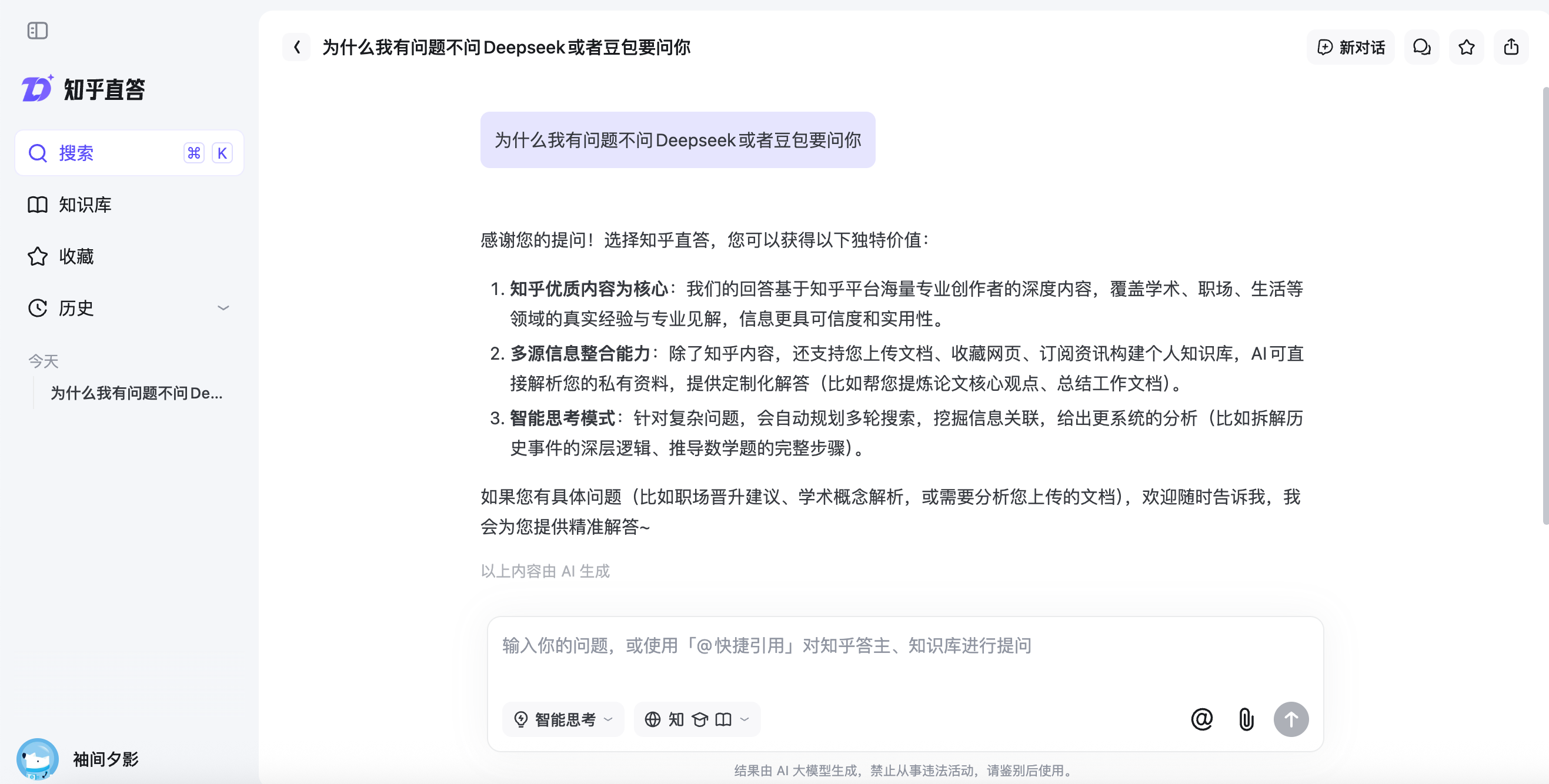The image size is (1549, 784).
Task: Collapse the left sidebar panel
Action: coord(37,31)
